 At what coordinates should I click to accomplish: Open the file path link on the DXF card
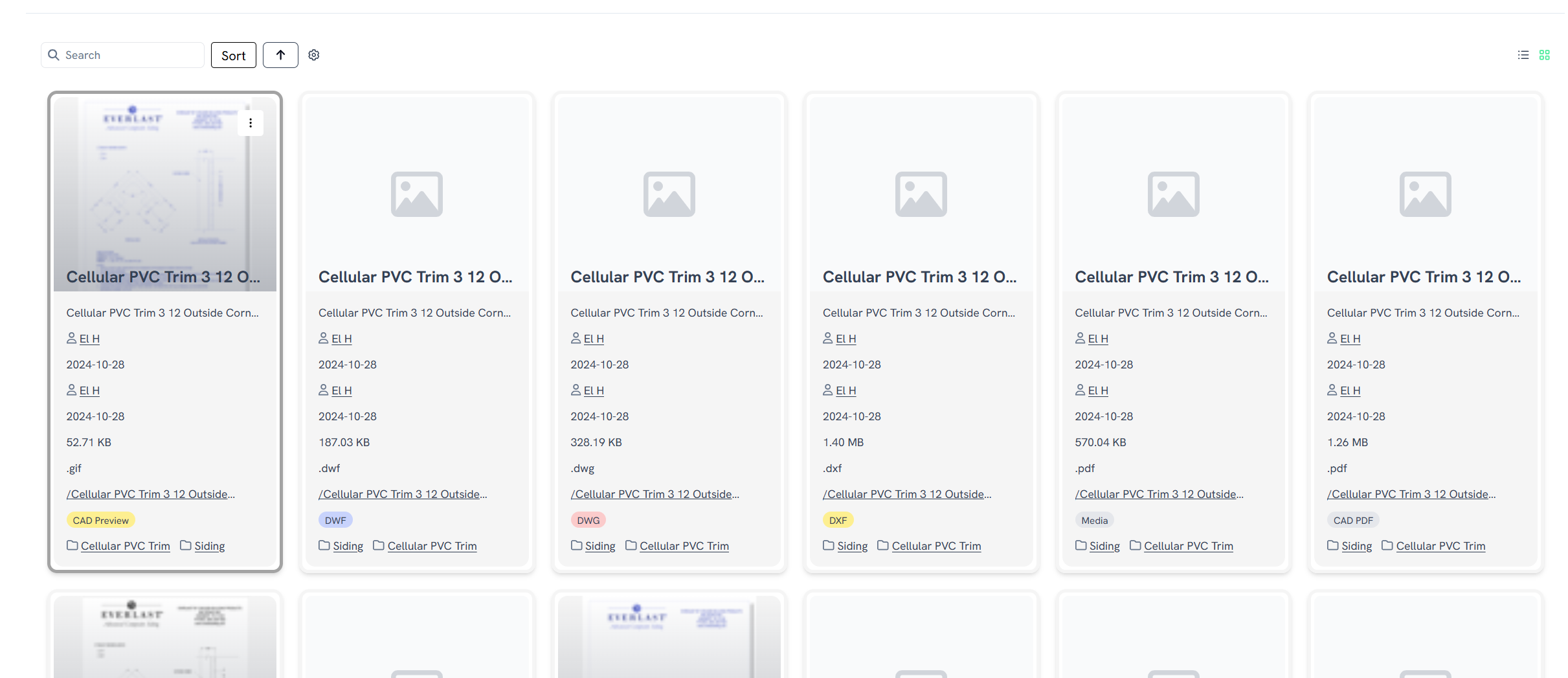click(x=906, y=494)
